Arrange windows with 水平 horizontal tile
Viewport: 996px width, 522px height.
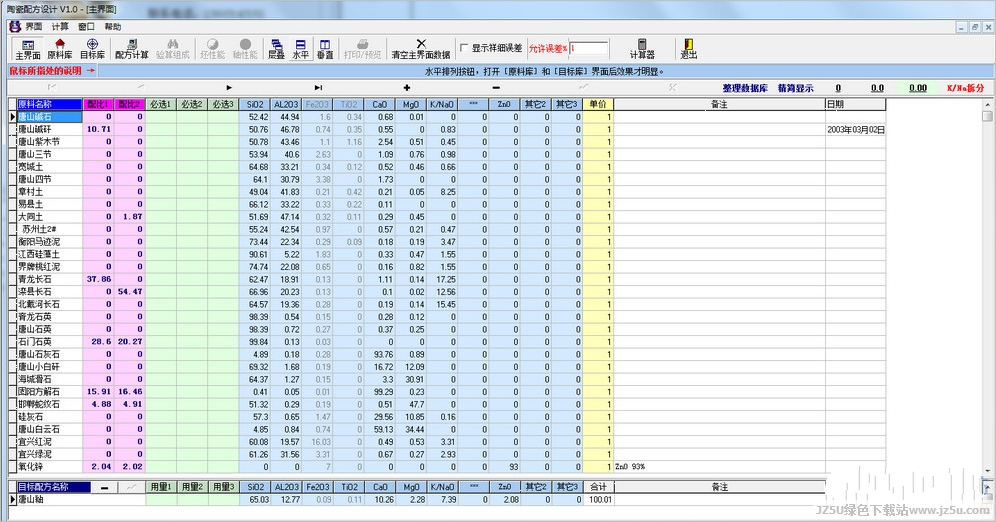[300, 49]
